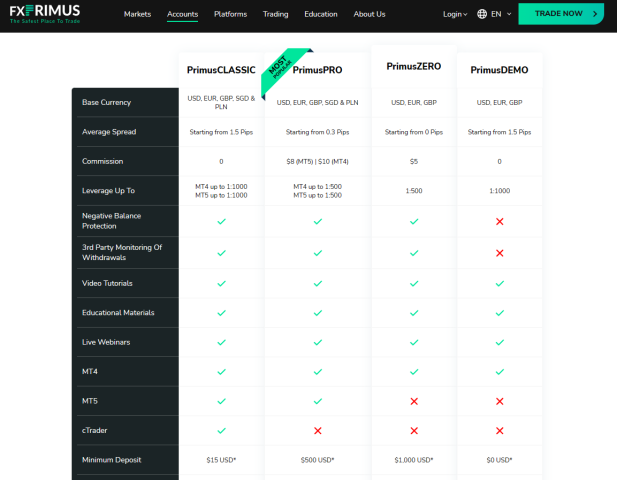The height and width of the screenshot is (480, 617).
Task: Click PrimusPRO Educational Materials checkmark
Action: [x=318, y=313]
